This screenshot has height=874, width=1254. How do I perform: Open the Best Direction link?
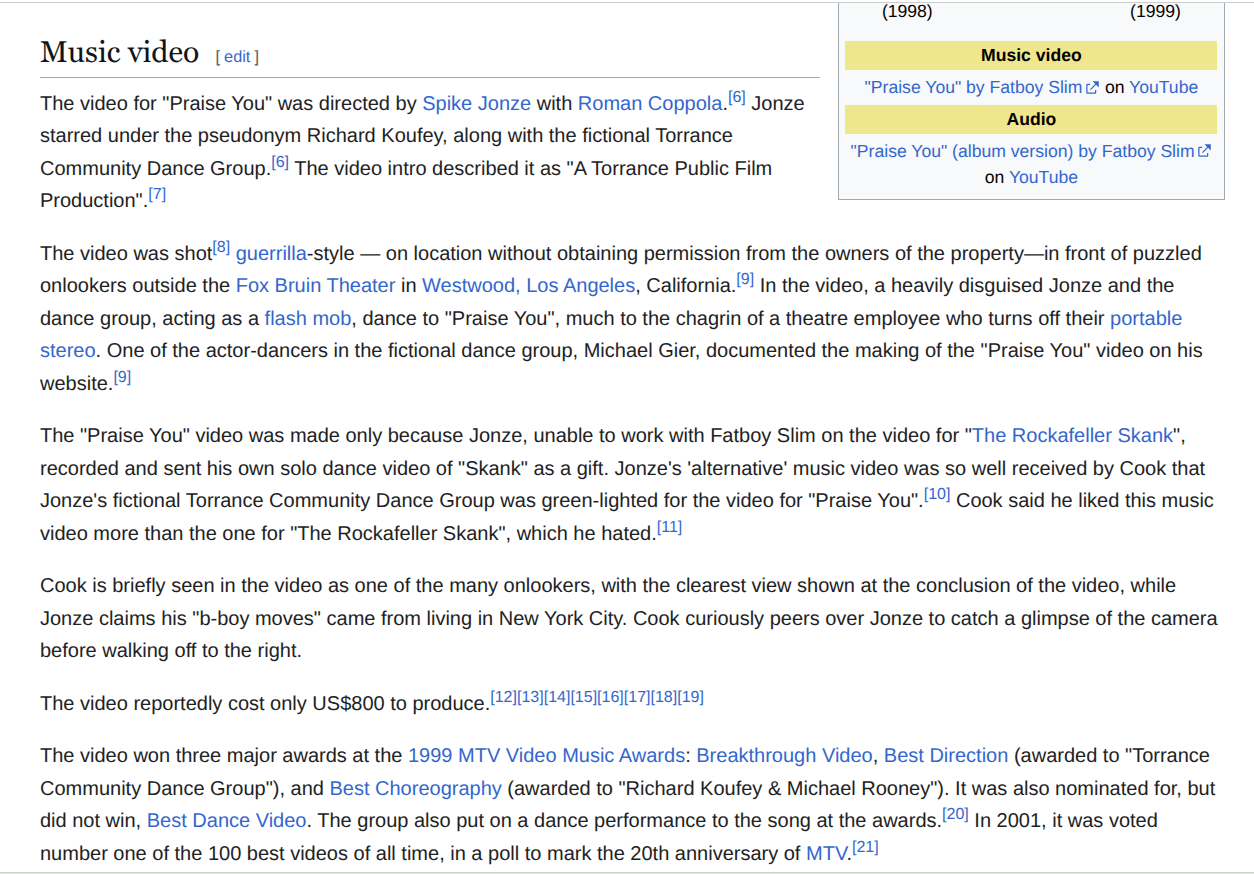pyautogui.click(x=946, y=756)
